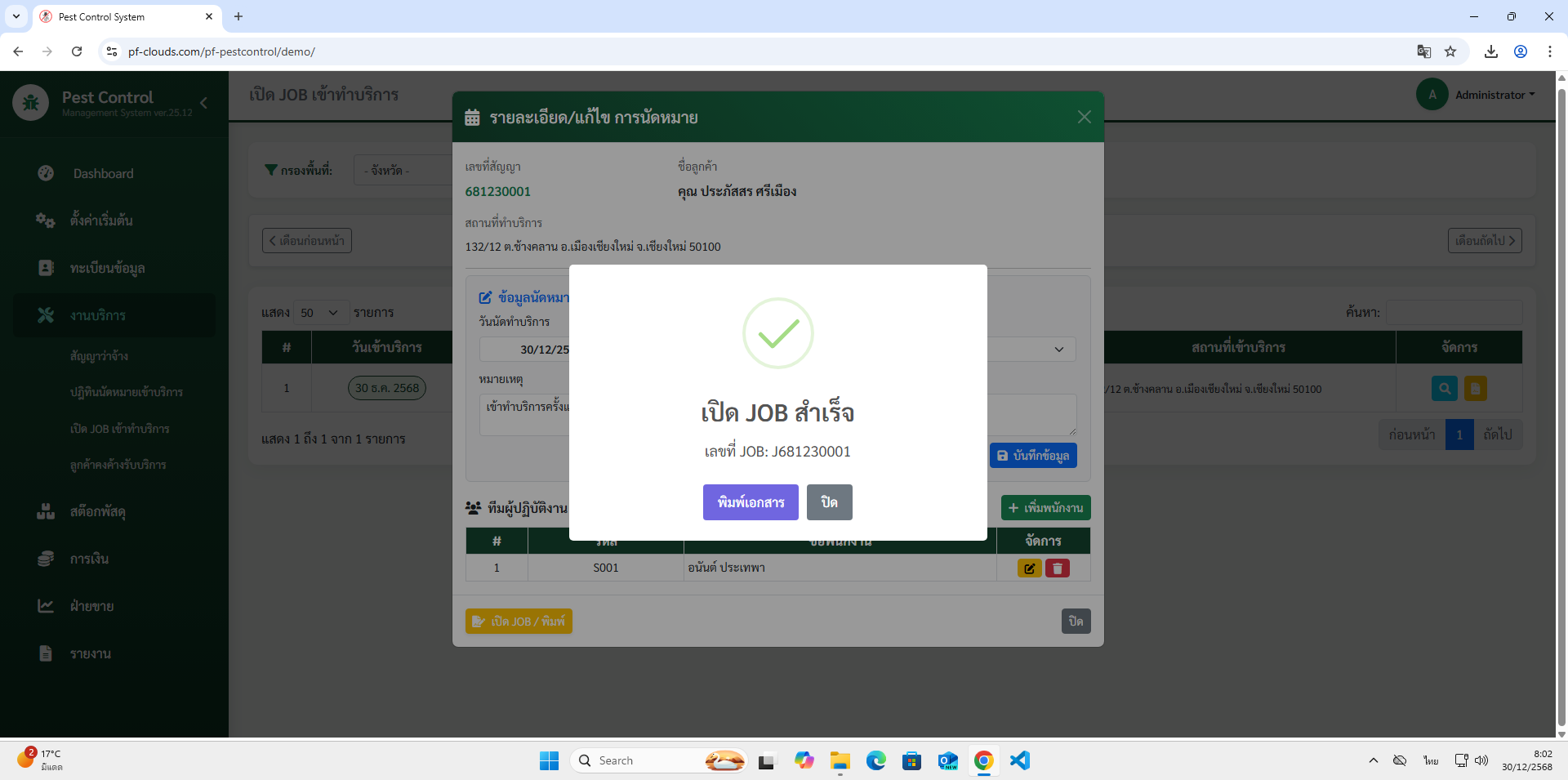Close the JOB success popup

click(x=829, y=502)
